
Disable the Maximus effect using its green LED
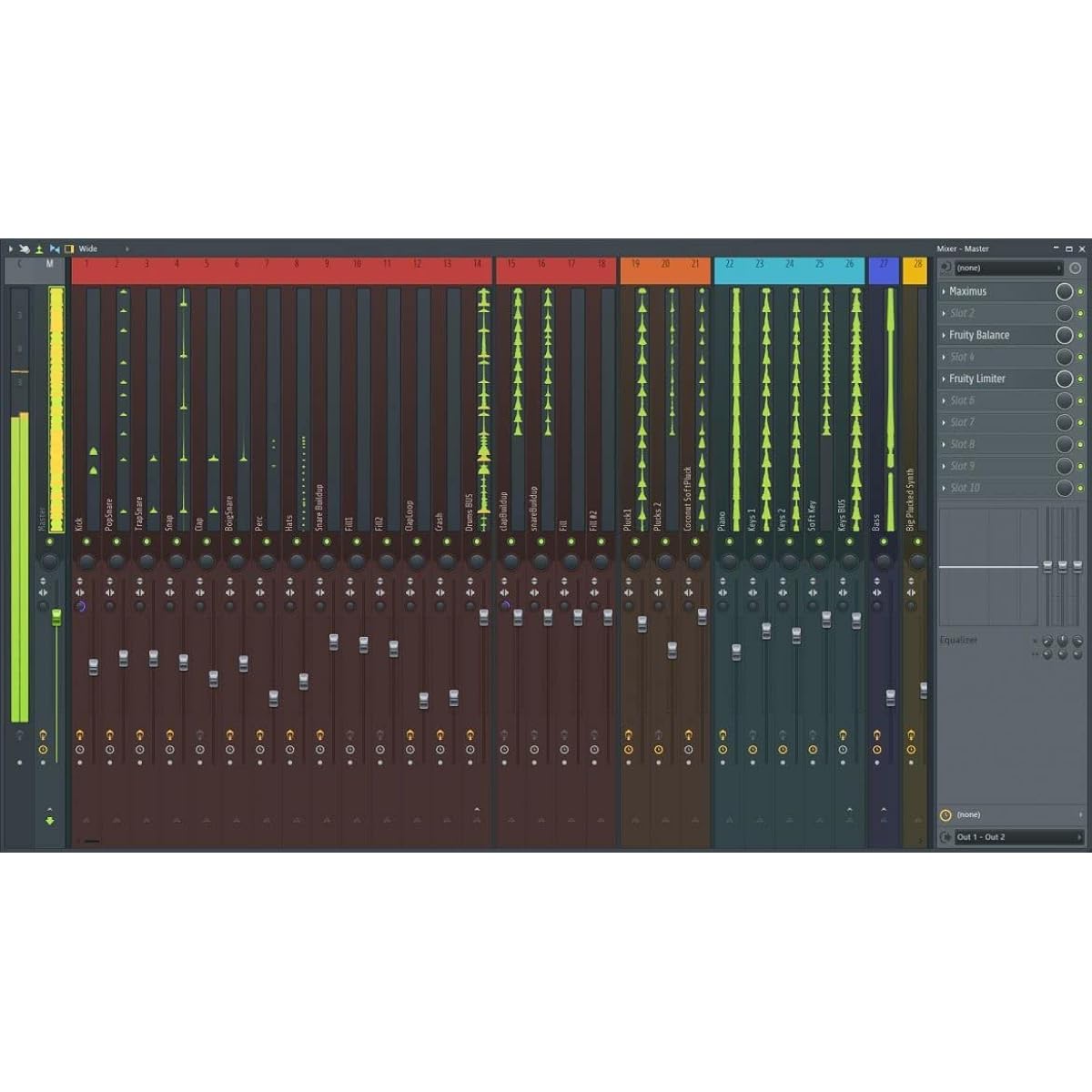tap(1080, 291)
